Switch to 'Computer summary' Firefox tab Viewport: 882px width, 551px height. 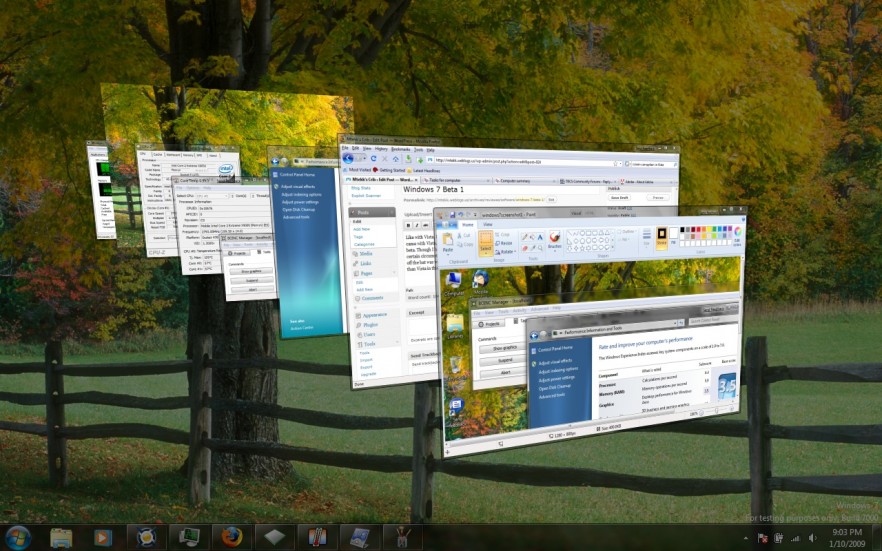pos(526,181)
